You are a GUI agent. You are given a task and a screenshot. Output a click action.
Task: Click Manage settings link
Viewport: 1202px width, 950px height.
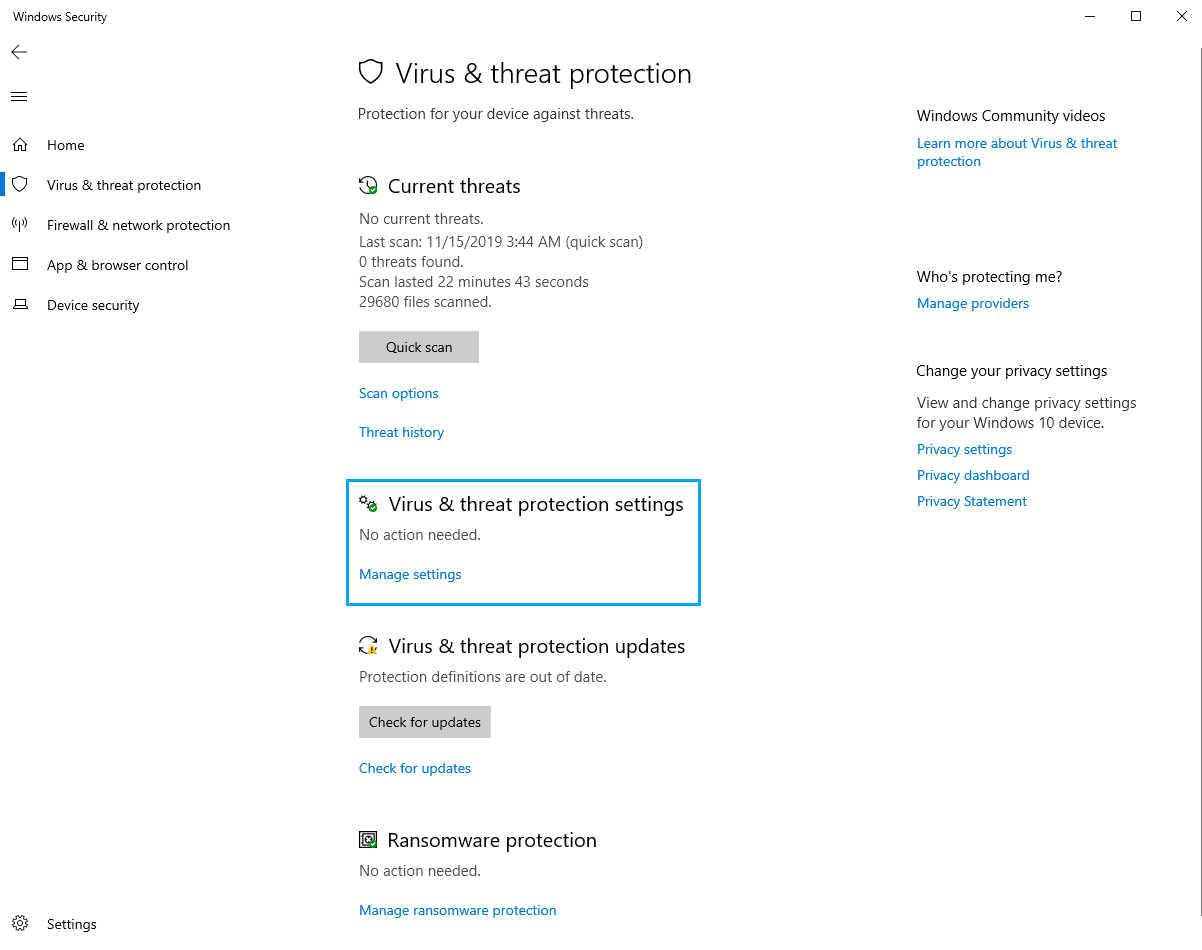click(410, 574)
